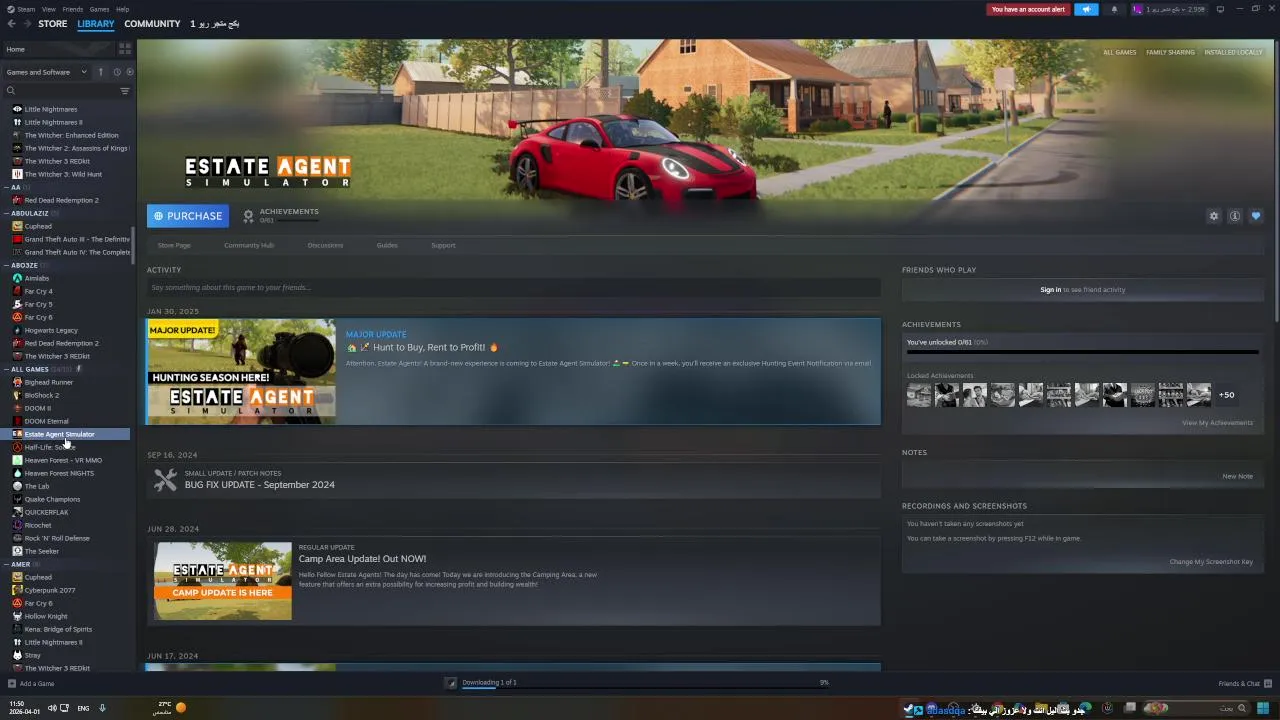Click the blue PURCHASE button

tap(188, 216)
